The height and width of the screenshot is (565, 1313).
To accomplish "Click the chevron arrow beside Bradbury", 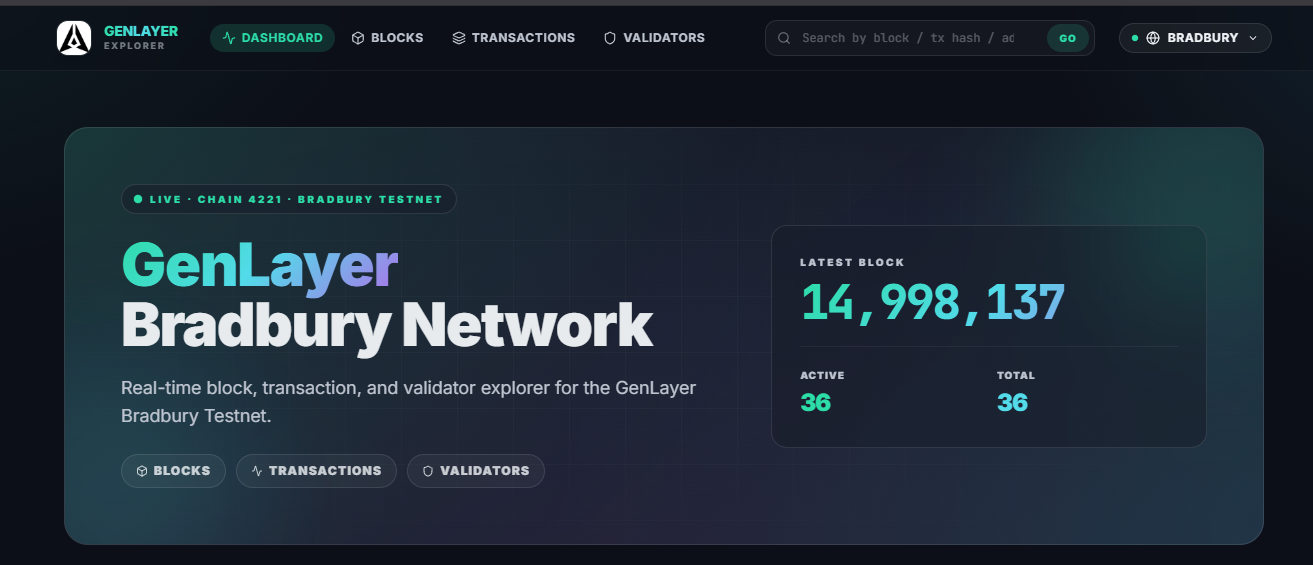I will (x=1253, y=38).
